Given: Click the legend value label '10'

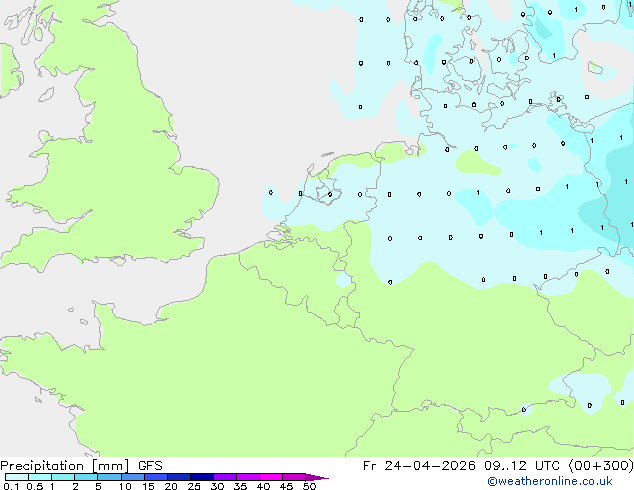Looking at the screenshot, I should pos(125,486).
